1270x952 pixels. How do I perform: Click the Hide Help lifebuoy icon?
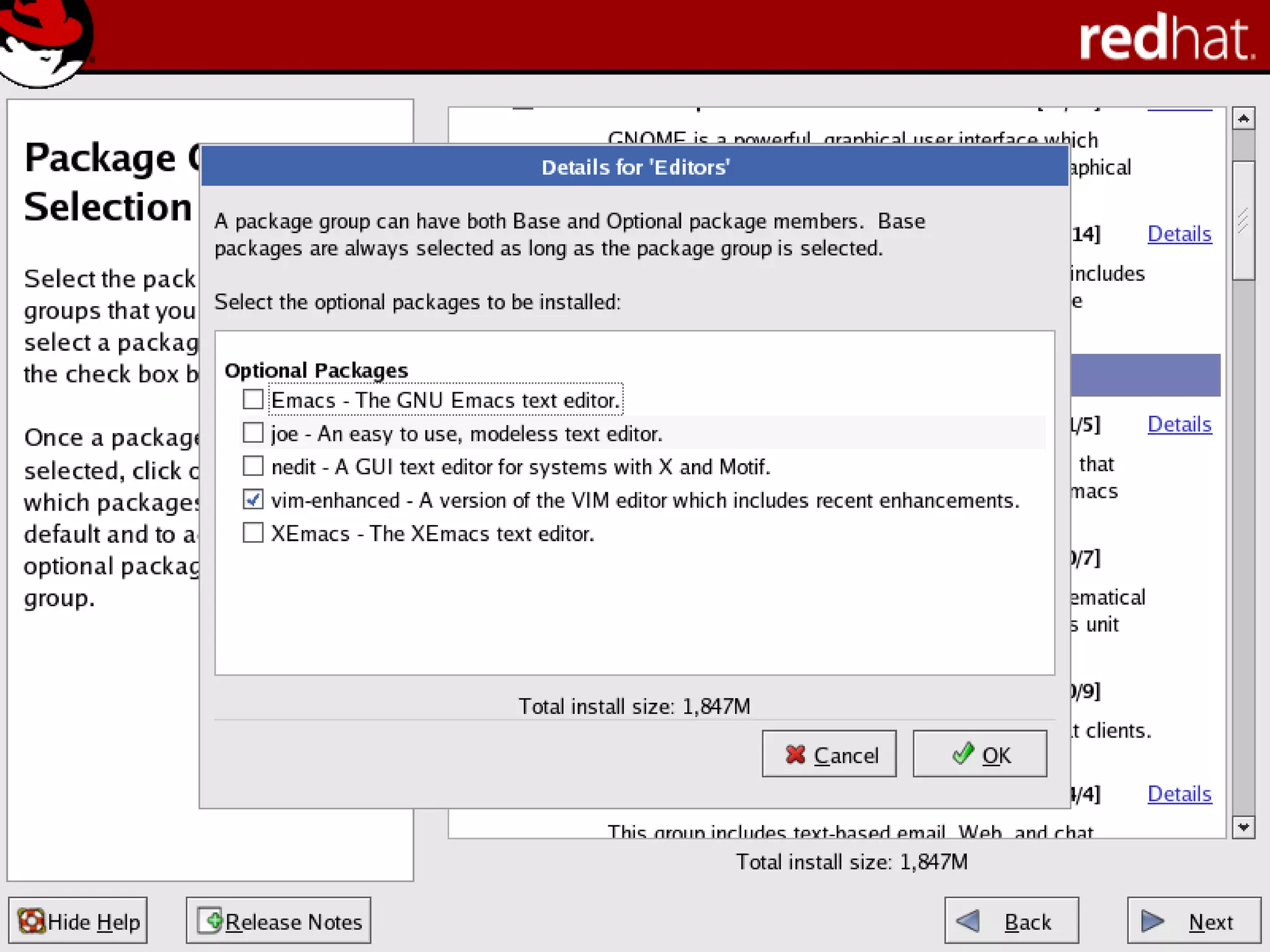click(31, 921)
